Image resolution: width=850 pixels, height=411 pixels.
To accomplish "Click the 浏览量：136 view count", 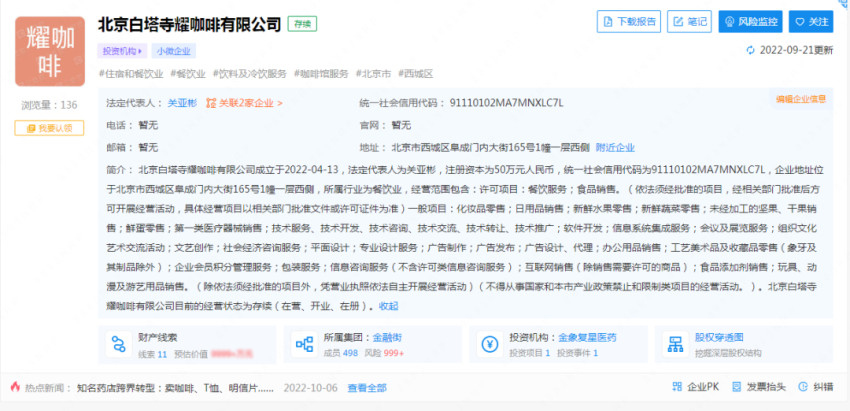I will tap(49, 105).
